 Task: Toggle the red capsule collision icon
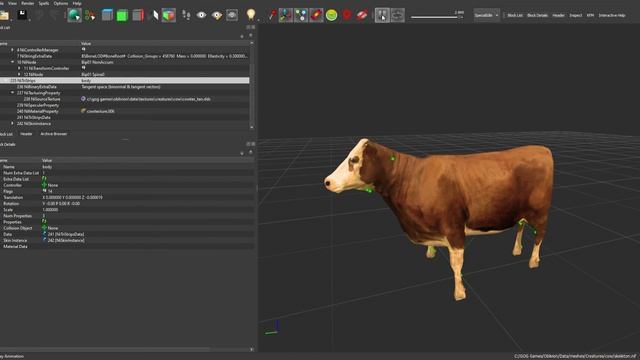pyautogui.click(x=316, y=16)
